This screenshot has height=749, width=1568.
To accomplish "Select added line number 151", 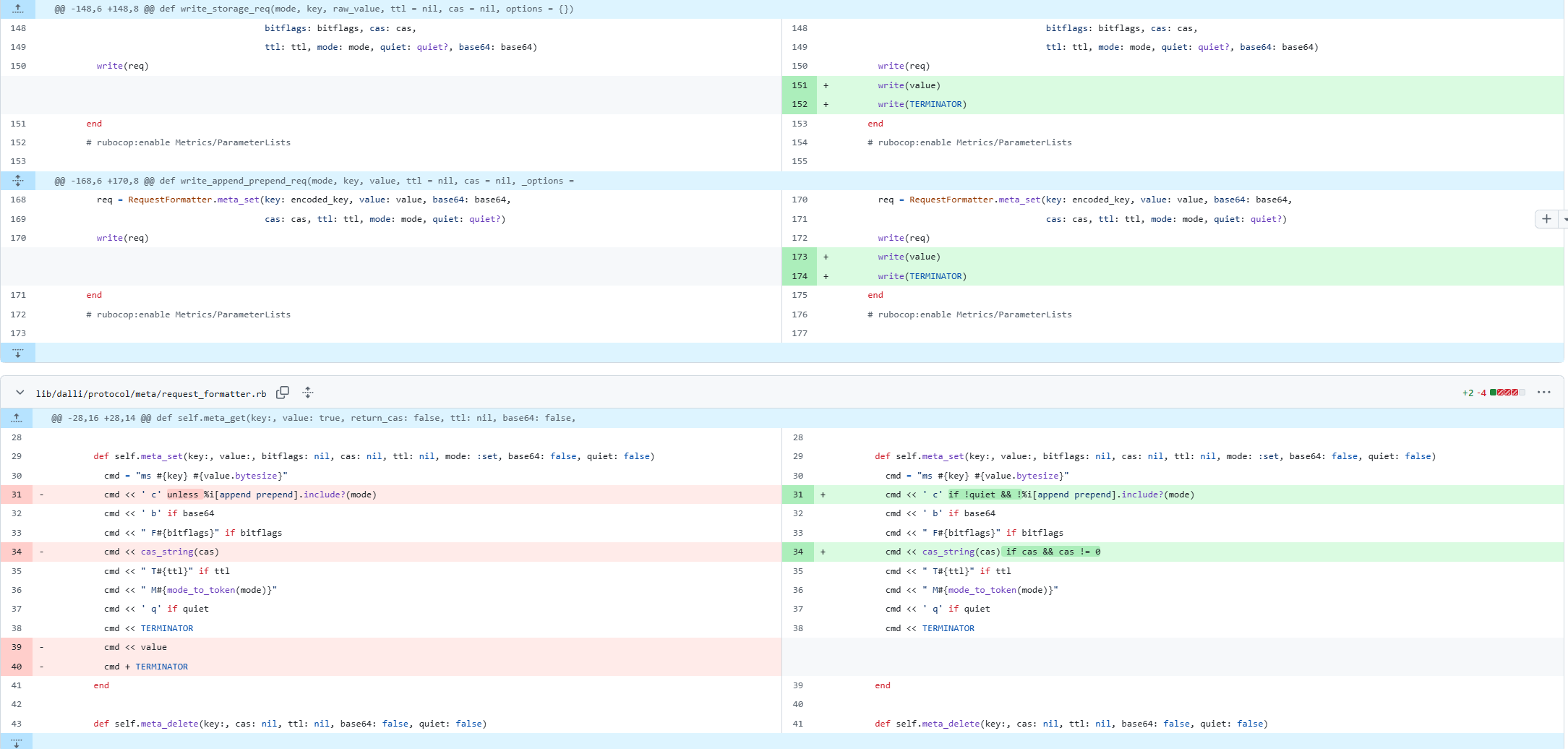I will point(800,85).
